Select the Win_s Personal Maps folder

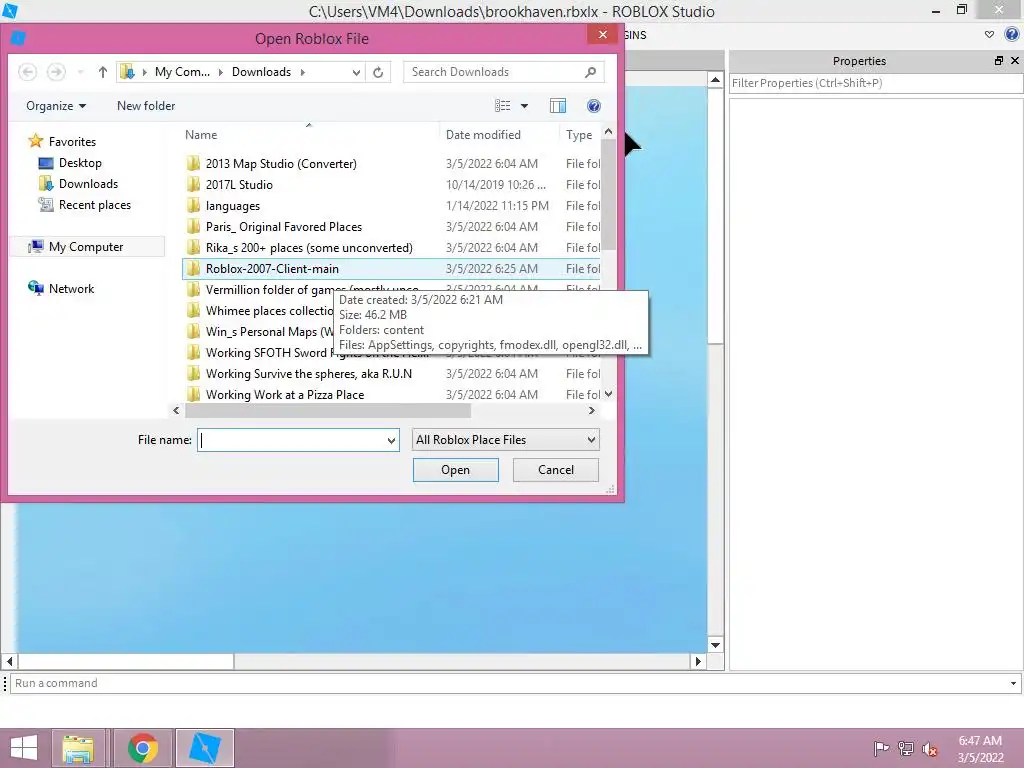[259, 331]
